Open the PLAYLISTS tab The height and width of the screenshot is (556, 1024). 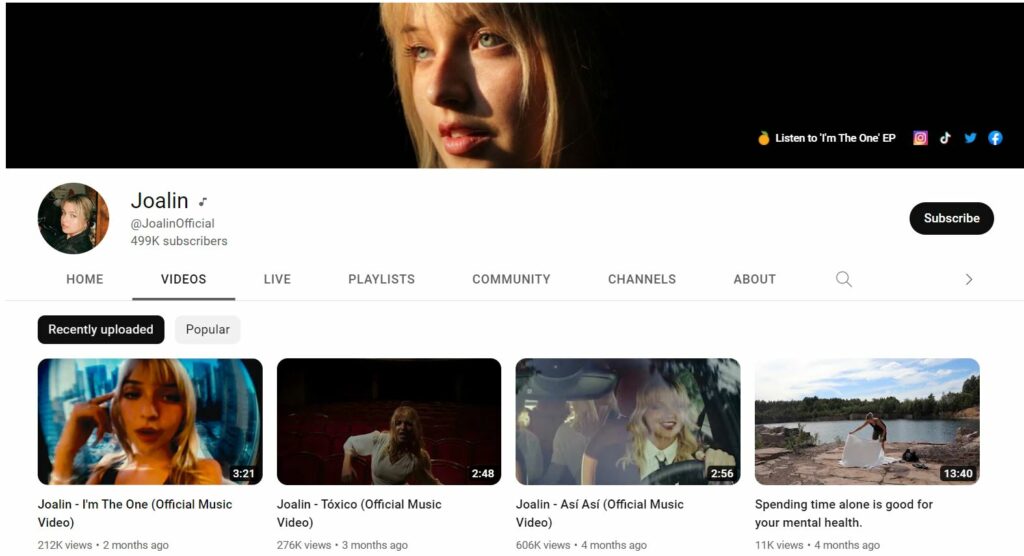(381, 279)
